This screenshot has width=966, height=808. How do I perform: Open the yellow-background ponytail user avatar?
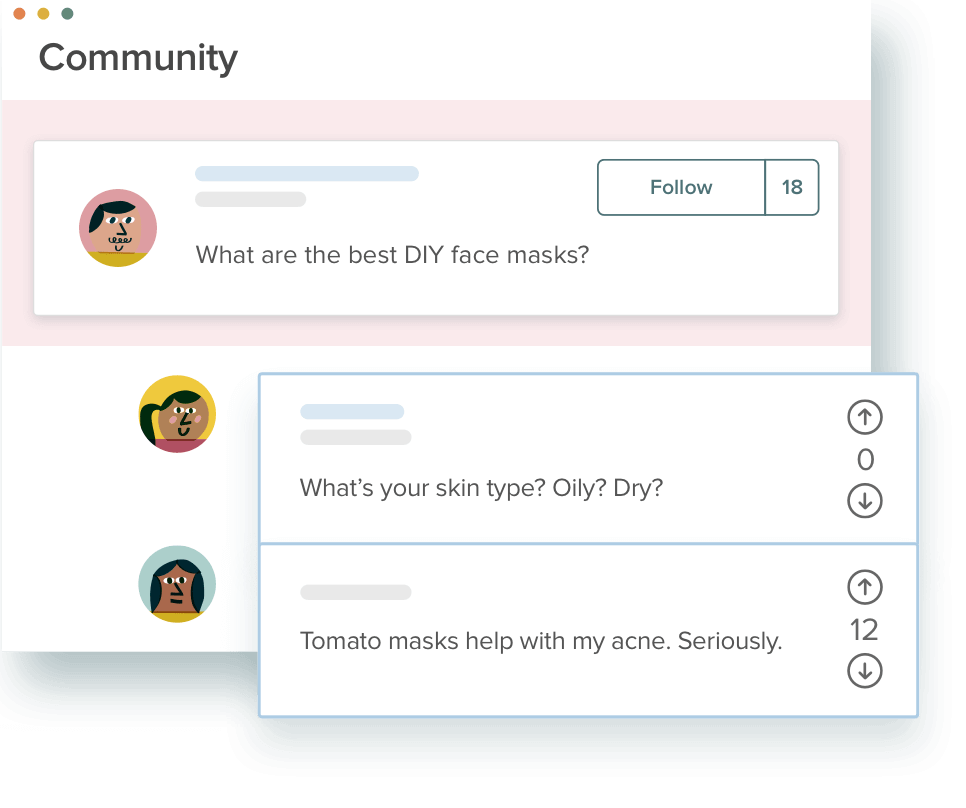click(177, 414)
